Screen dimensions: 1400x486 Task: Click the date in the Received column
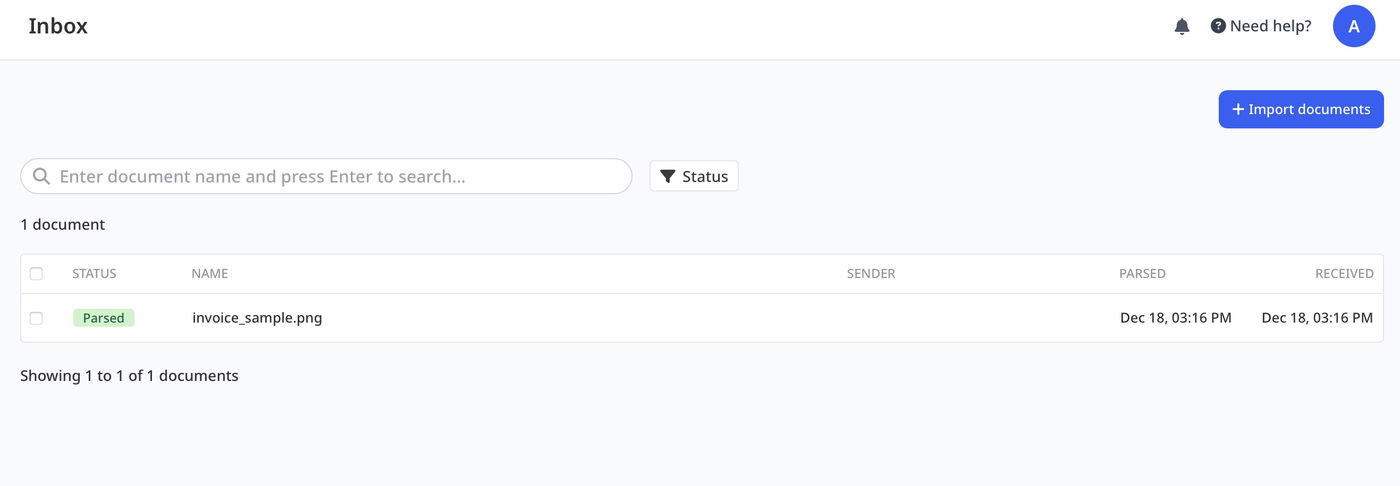[x=1317, y=318]
